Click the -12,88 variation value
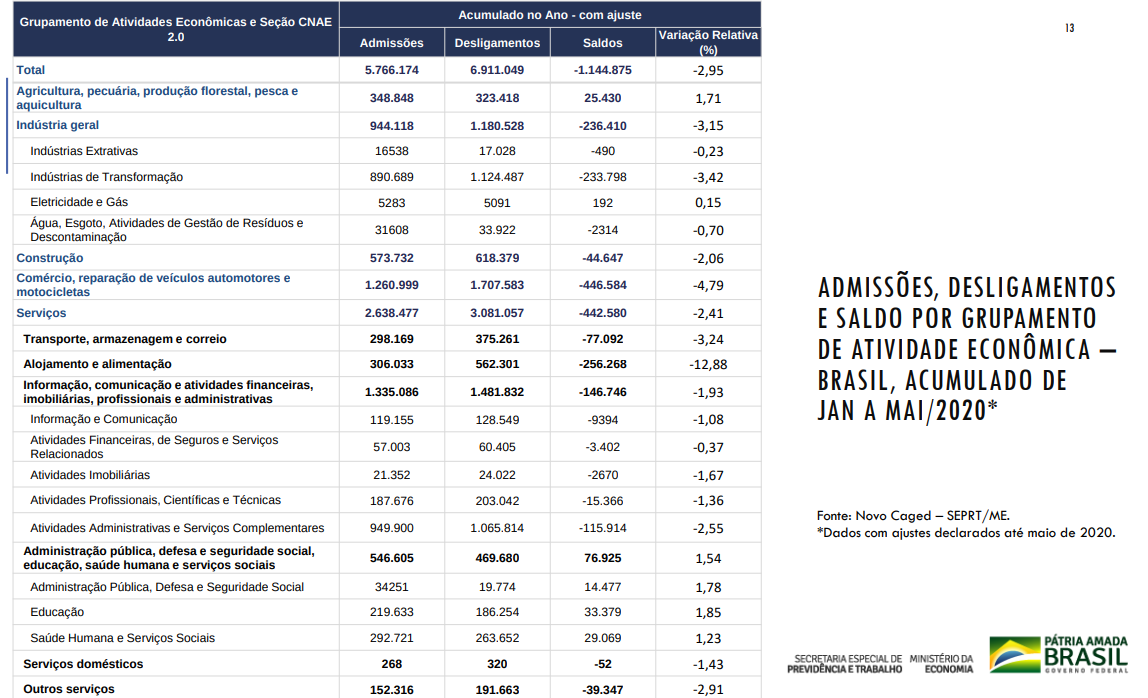This screenshot has height=698, width=1148. click(x=708, y=364)
